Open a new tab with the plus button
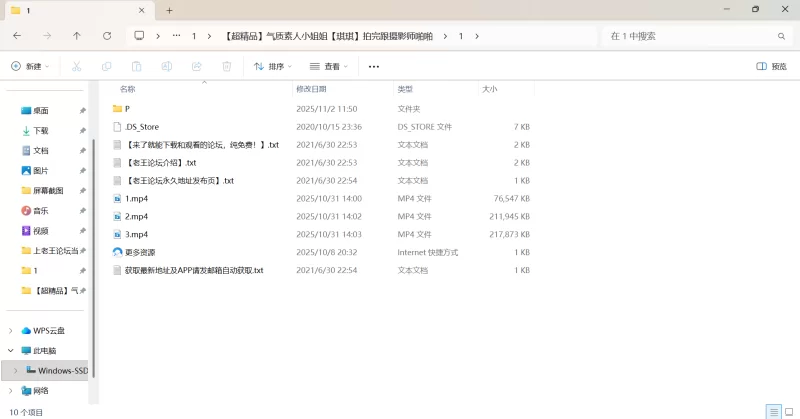 (x=169, y=10)
